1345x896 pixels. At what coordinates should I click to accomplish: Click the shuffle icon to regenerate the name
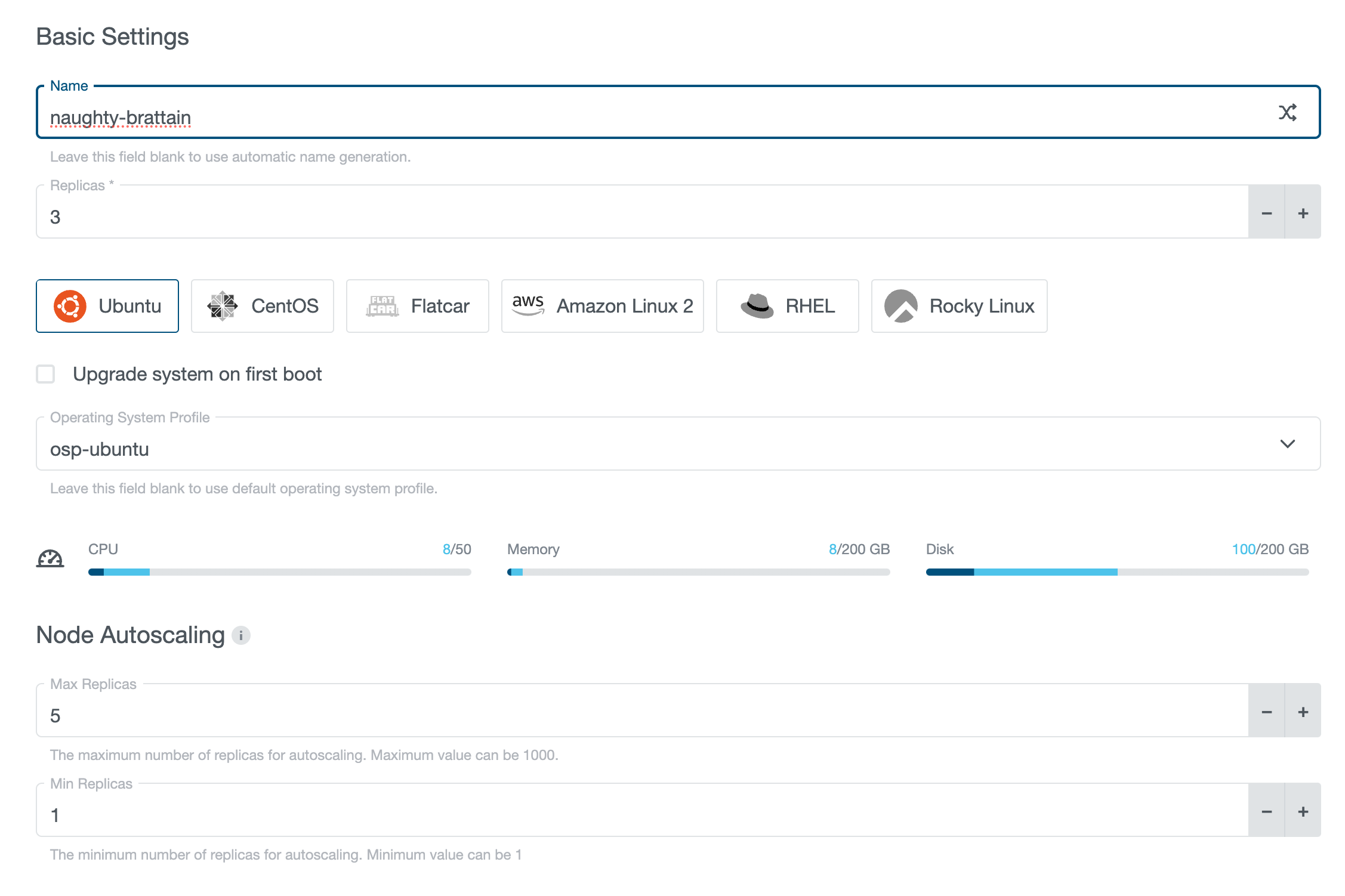pos(1288,112)
